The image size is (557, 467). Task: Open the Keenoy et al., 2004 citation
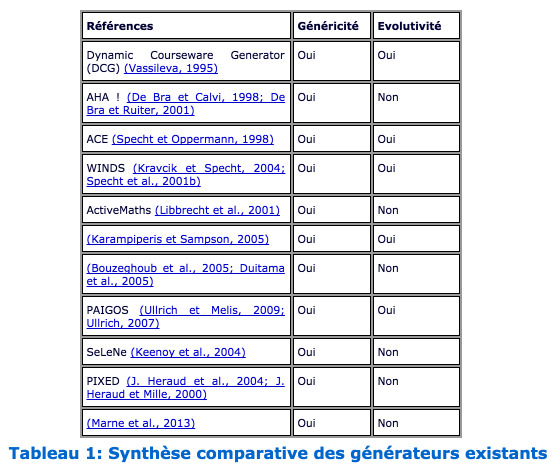coord(188,352)
